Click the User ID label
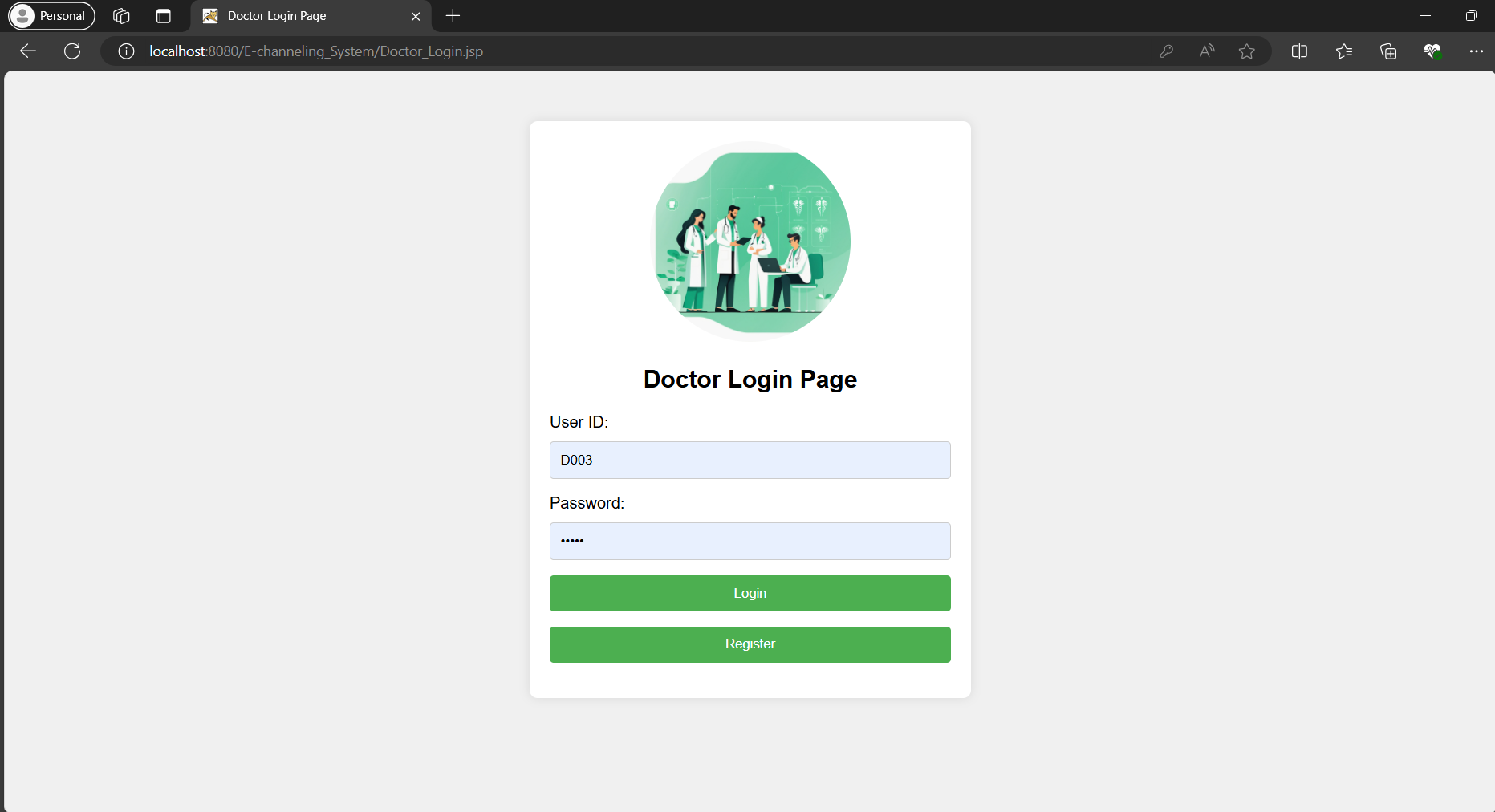The height and width of the screenshot is (812, 1495). 579,422
